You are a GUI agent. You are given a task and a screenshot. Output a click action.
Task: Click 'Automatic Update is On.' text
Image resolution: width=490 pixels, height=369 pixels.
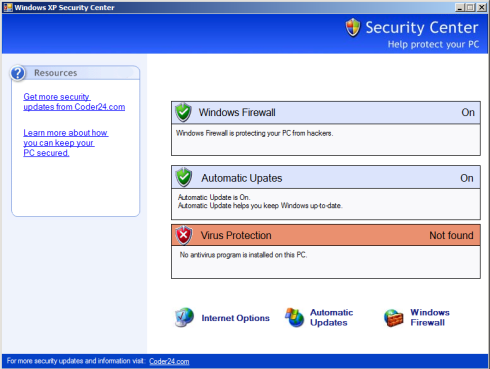pyautogui.click(x=214, y=197)
